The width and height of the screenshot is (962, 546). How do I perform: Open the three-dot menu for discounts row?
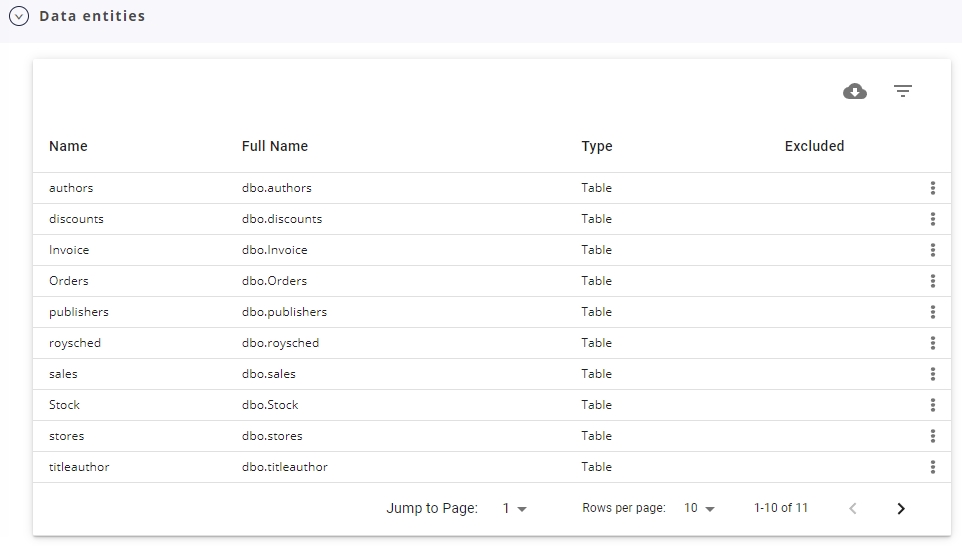pyautogui.click(x=933, y=219)
